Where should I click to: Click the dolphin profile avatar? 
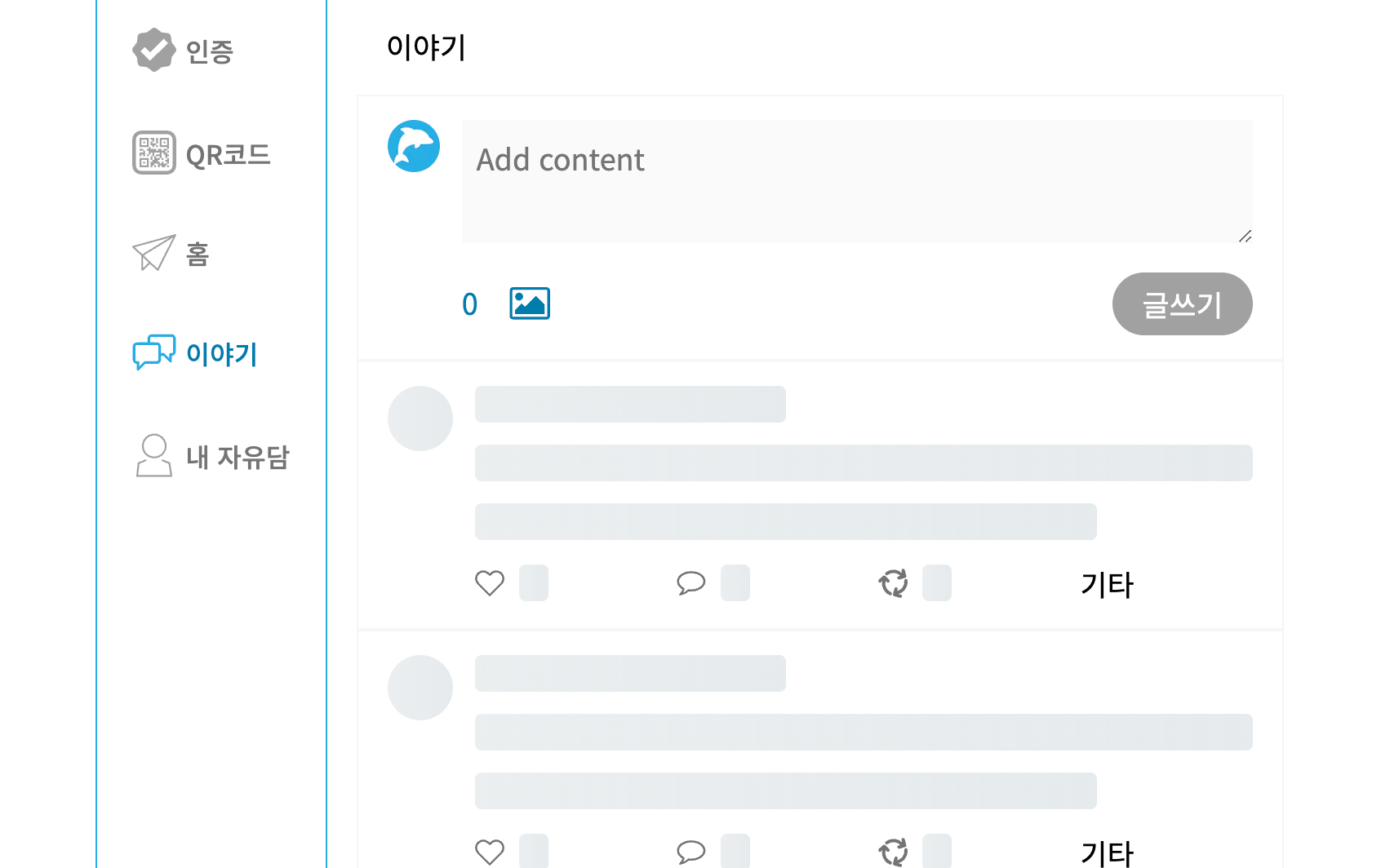click(414, 147)
